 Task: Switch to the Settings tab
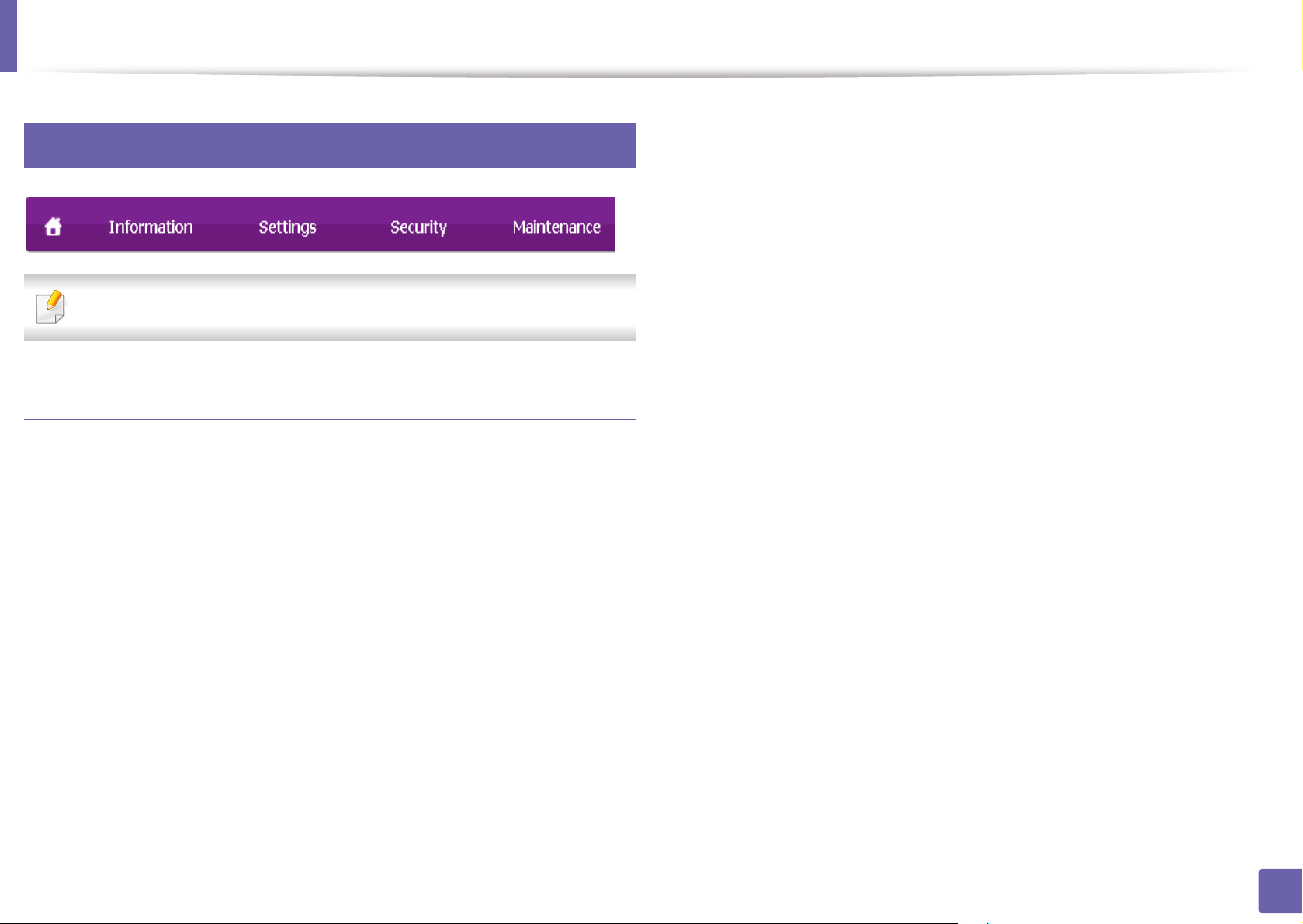[287, 227]
